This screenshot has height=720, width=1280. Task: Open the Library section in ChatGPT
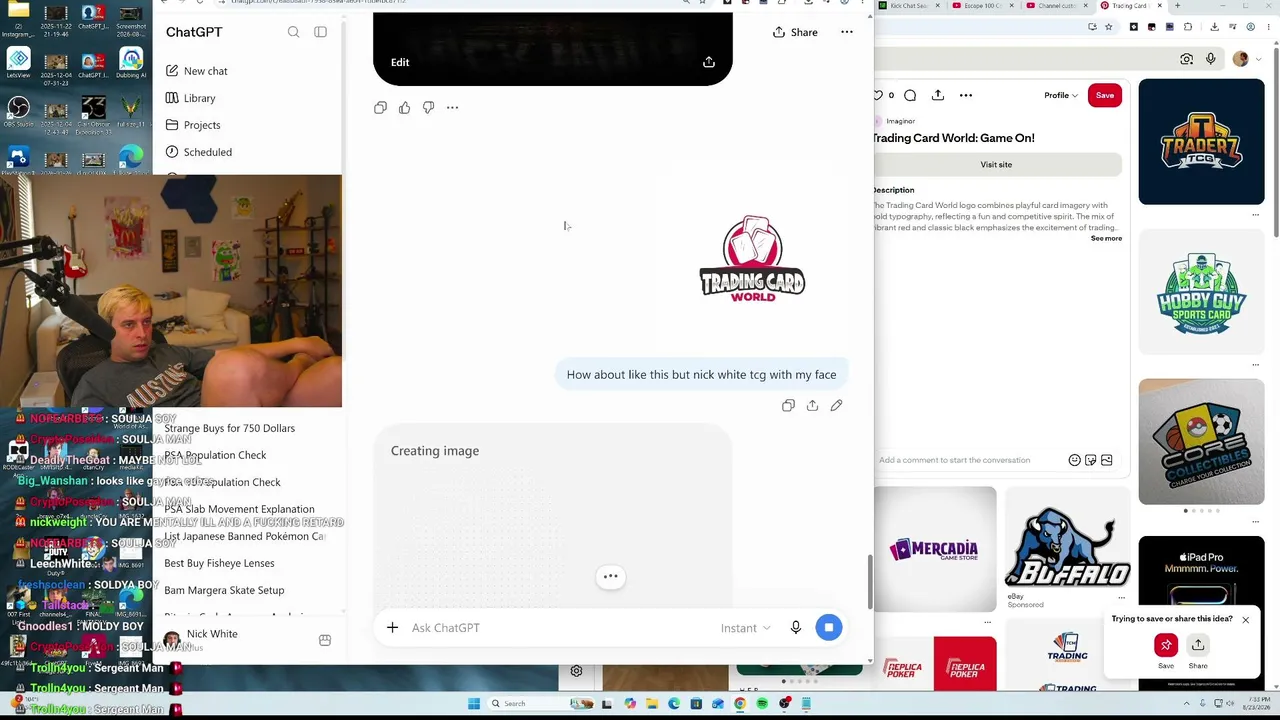click(x=191, y=98)
